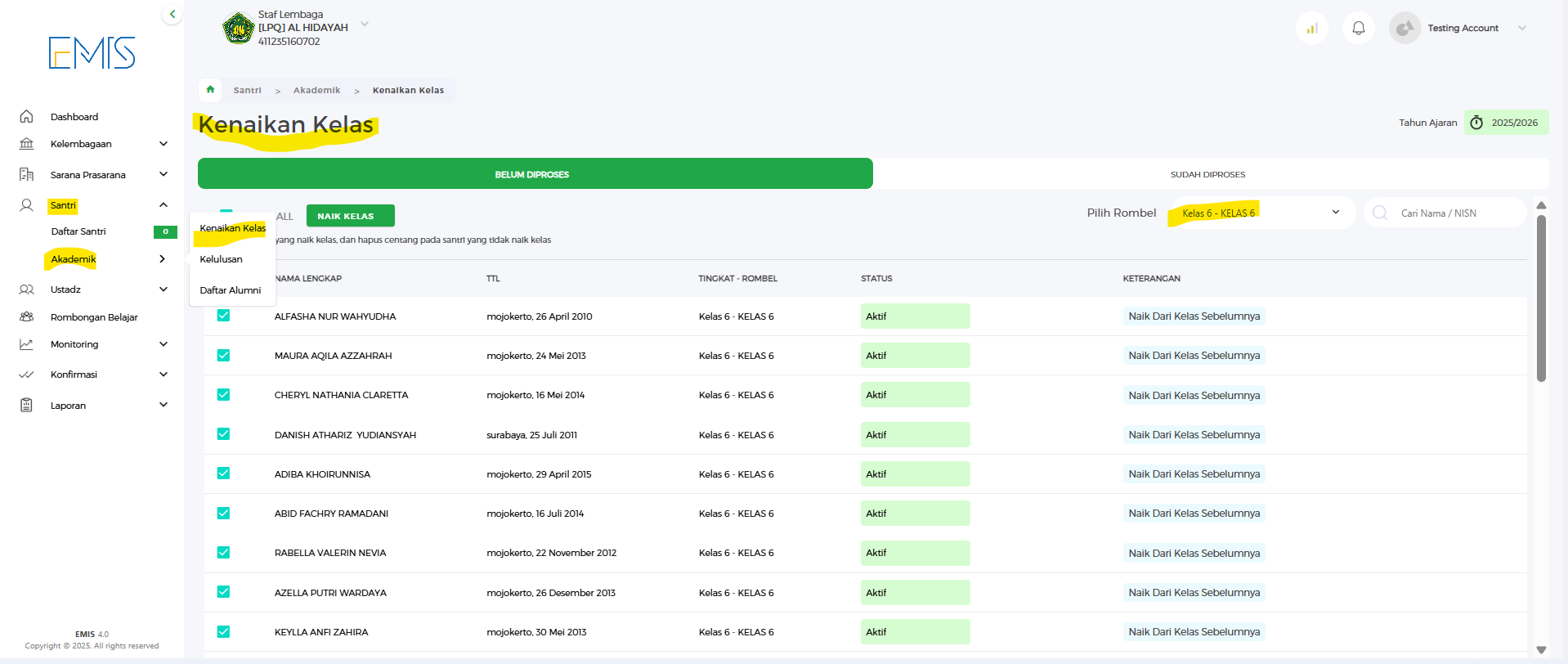Choose Daftar Alumni from submenu
The height and width of the screenshot is (664, 1568).
click(231, 290)
